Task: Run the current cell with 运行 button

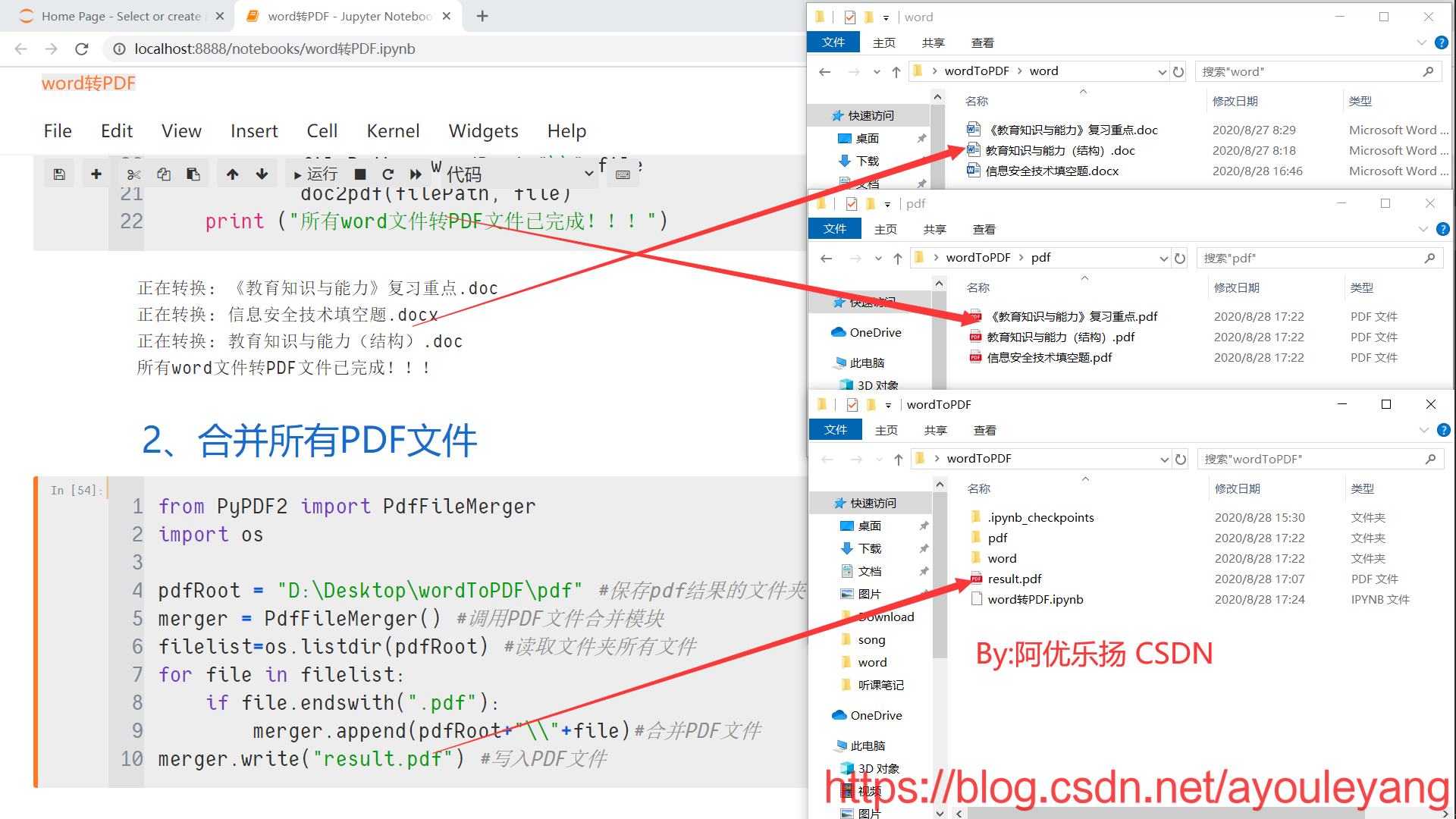Action: pyautogui.click(x=315, y=174)
